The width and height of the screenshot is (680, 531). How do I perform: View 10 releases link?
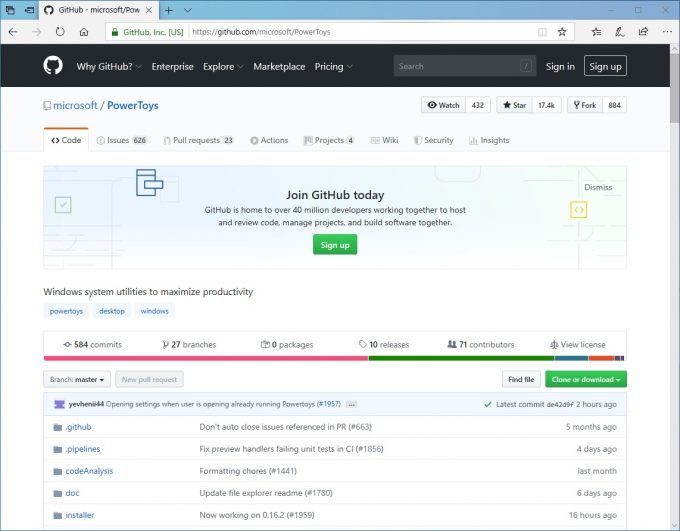[x=384, y=345]
